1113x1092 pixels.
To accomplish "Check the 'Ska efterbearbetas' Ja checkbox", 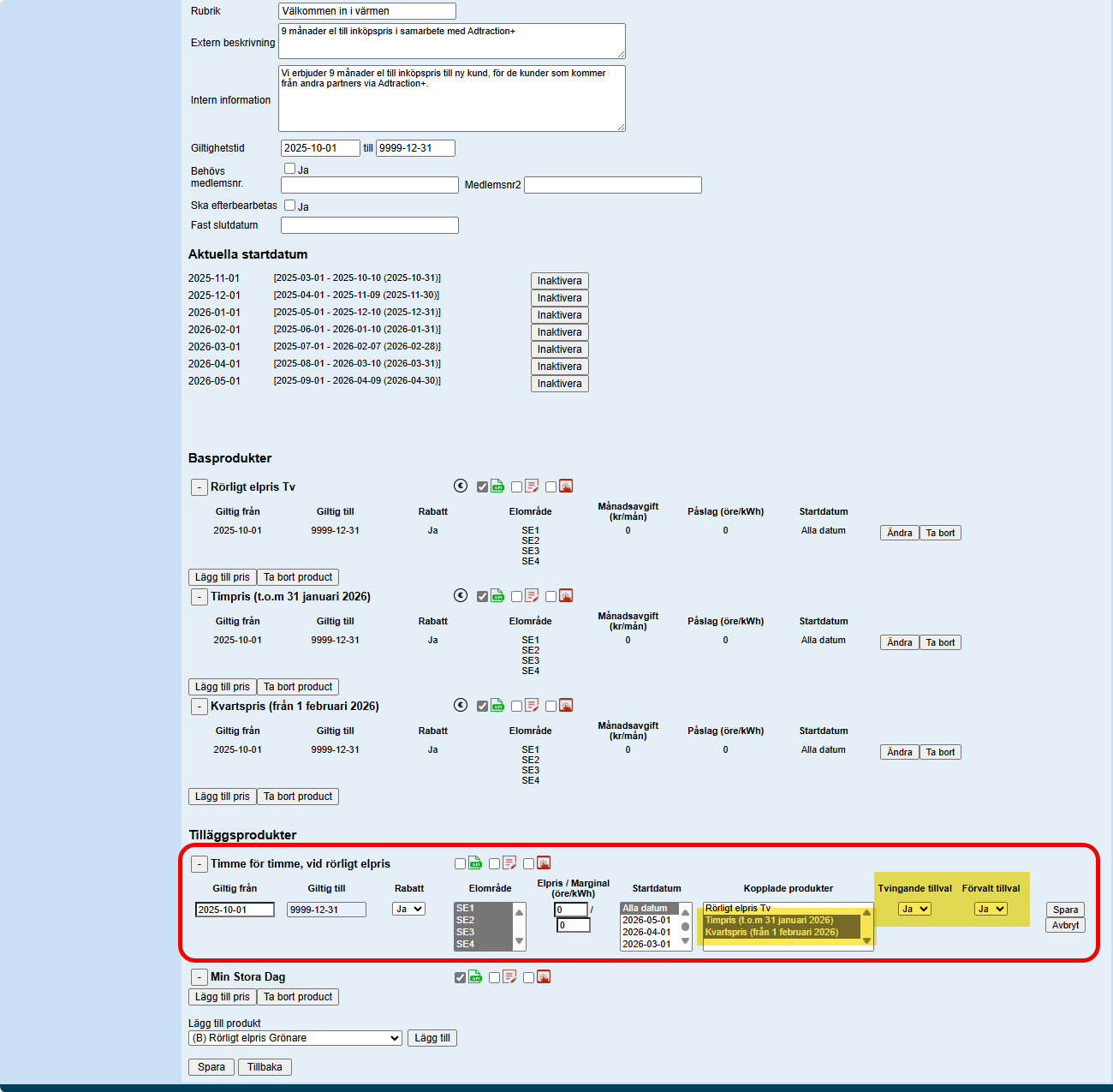I will click(x=289, y=206).
